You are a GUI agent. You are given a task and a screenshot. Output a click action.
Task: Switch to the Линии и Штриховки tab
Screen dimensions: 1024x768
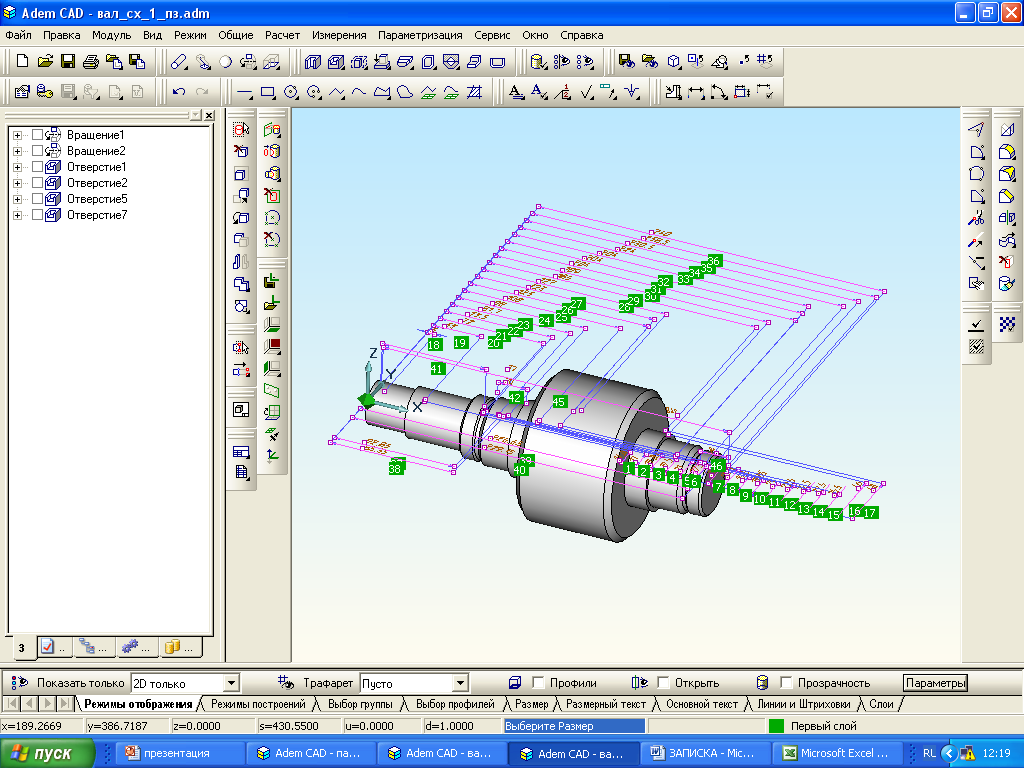point(803,704)
